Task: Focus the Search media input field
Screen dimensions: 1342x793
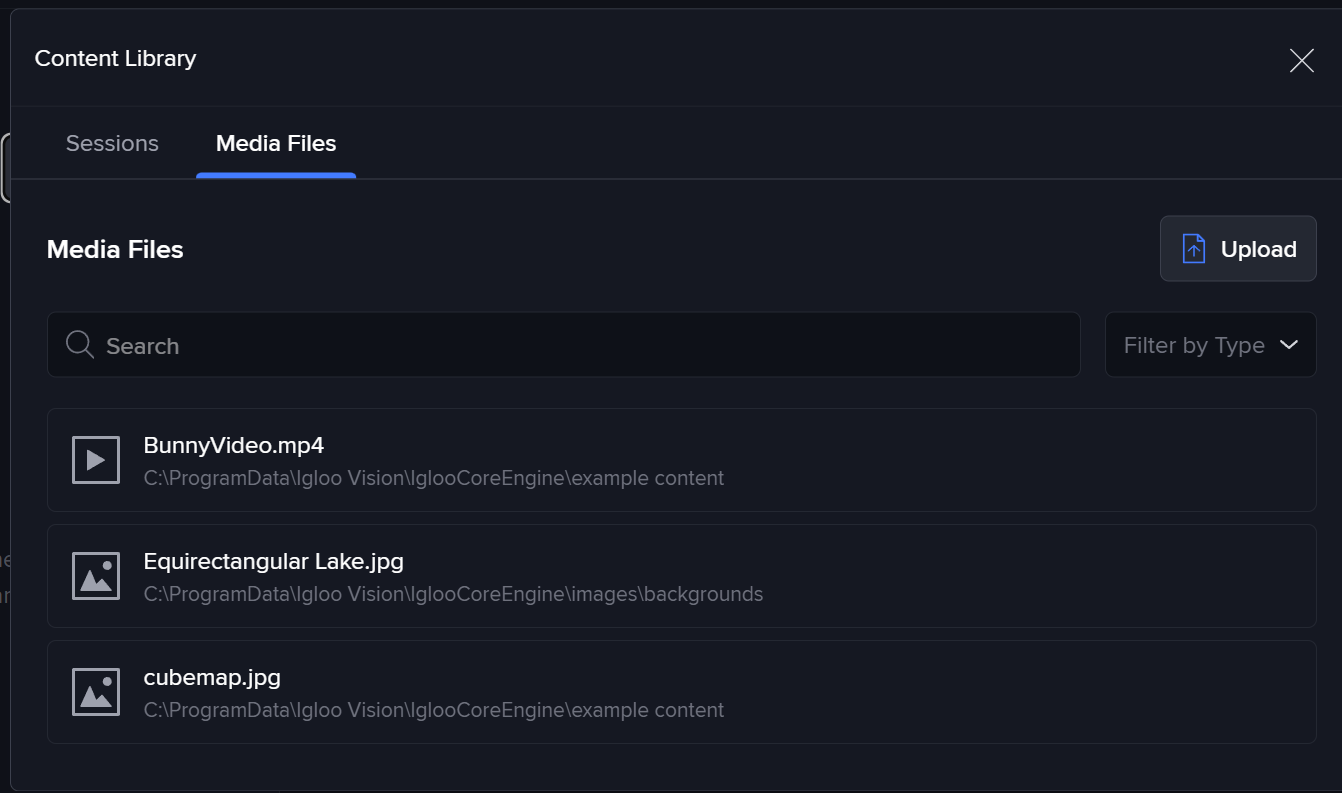Action: 580,346
